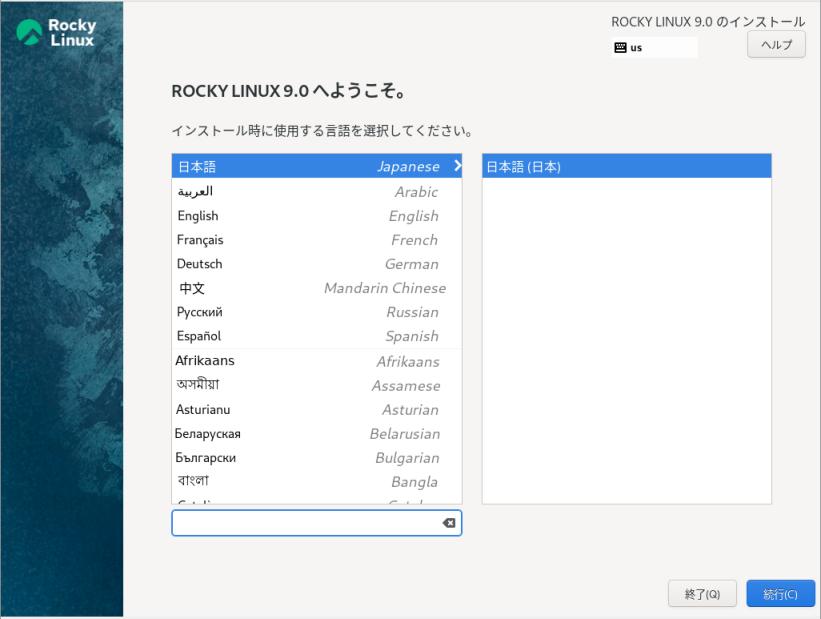Select the 日本語 Japanese language row
This screenshot has width=821, height=619.
[316, 167]
